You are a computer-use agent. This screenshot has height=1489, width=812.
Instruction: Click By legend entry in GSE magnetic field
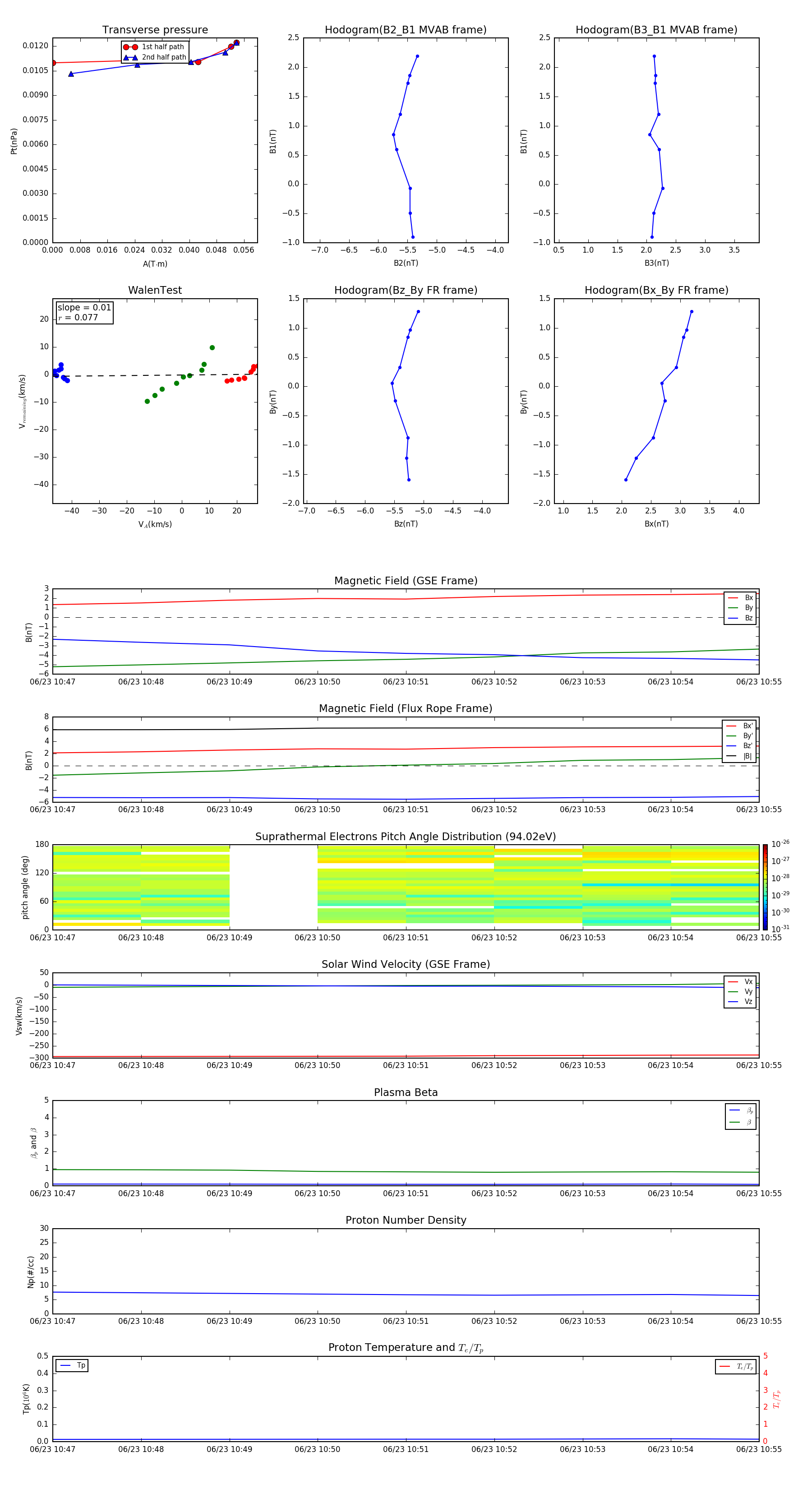click(740, 608)
